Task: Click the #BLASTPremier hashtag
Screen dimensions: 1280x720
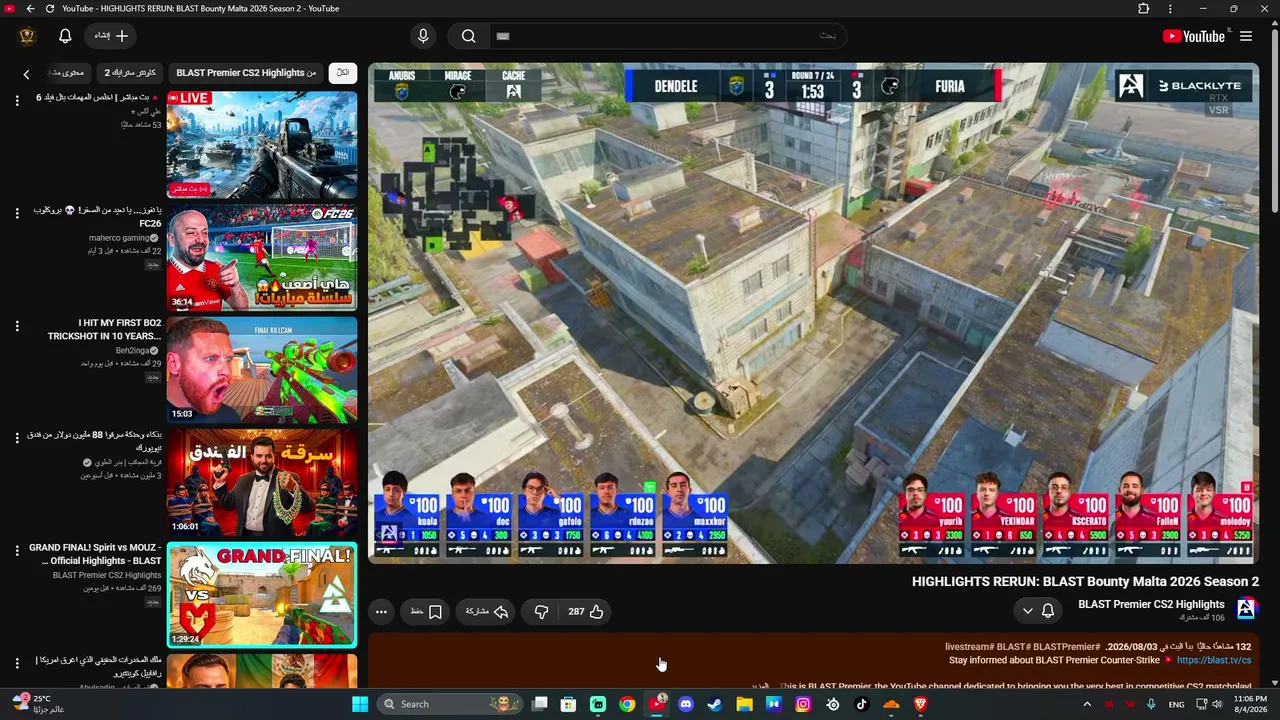Action: click(x=1066, y=647)
